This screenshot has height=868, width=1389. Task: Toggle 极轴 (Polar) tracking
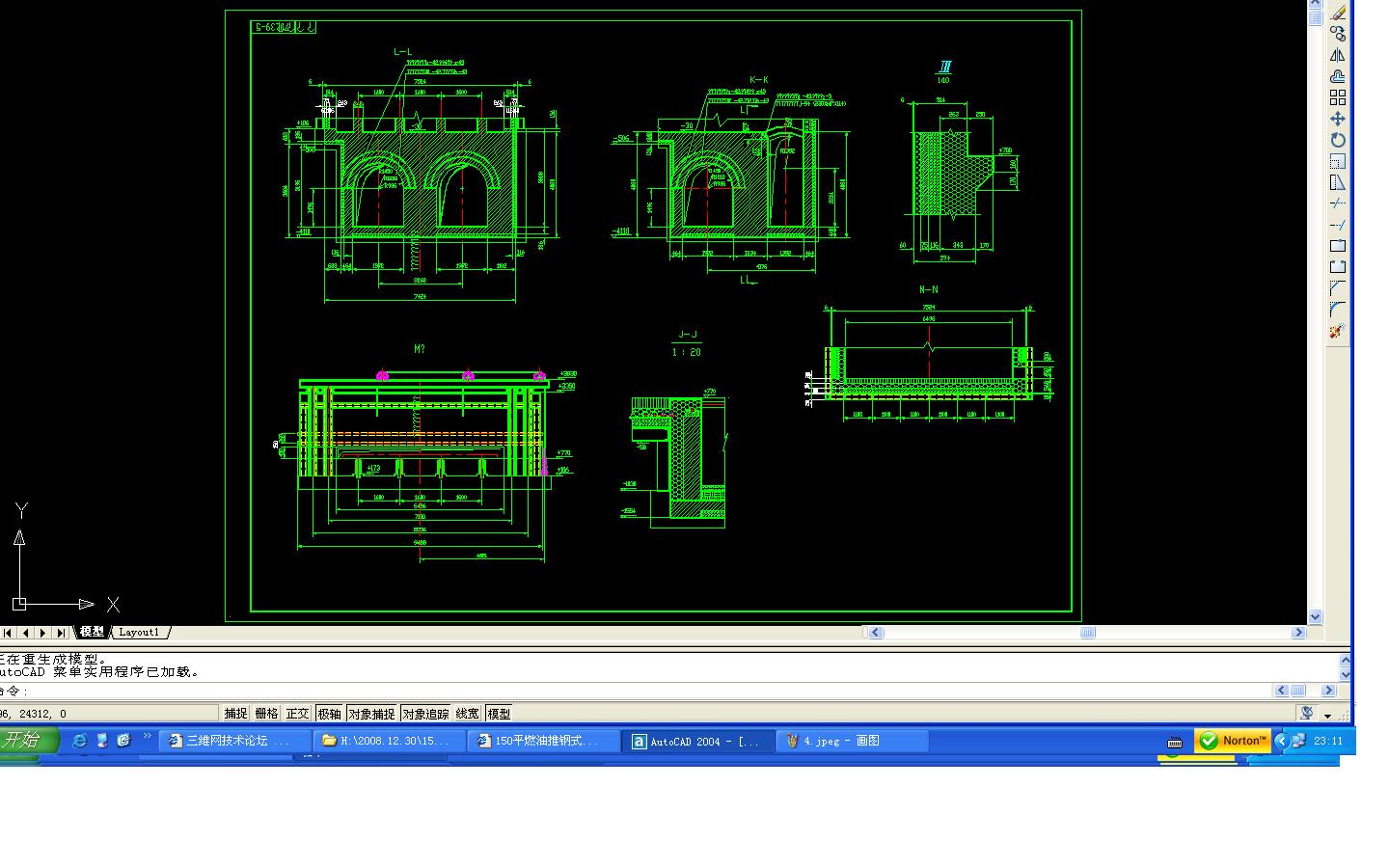(329, 714)
